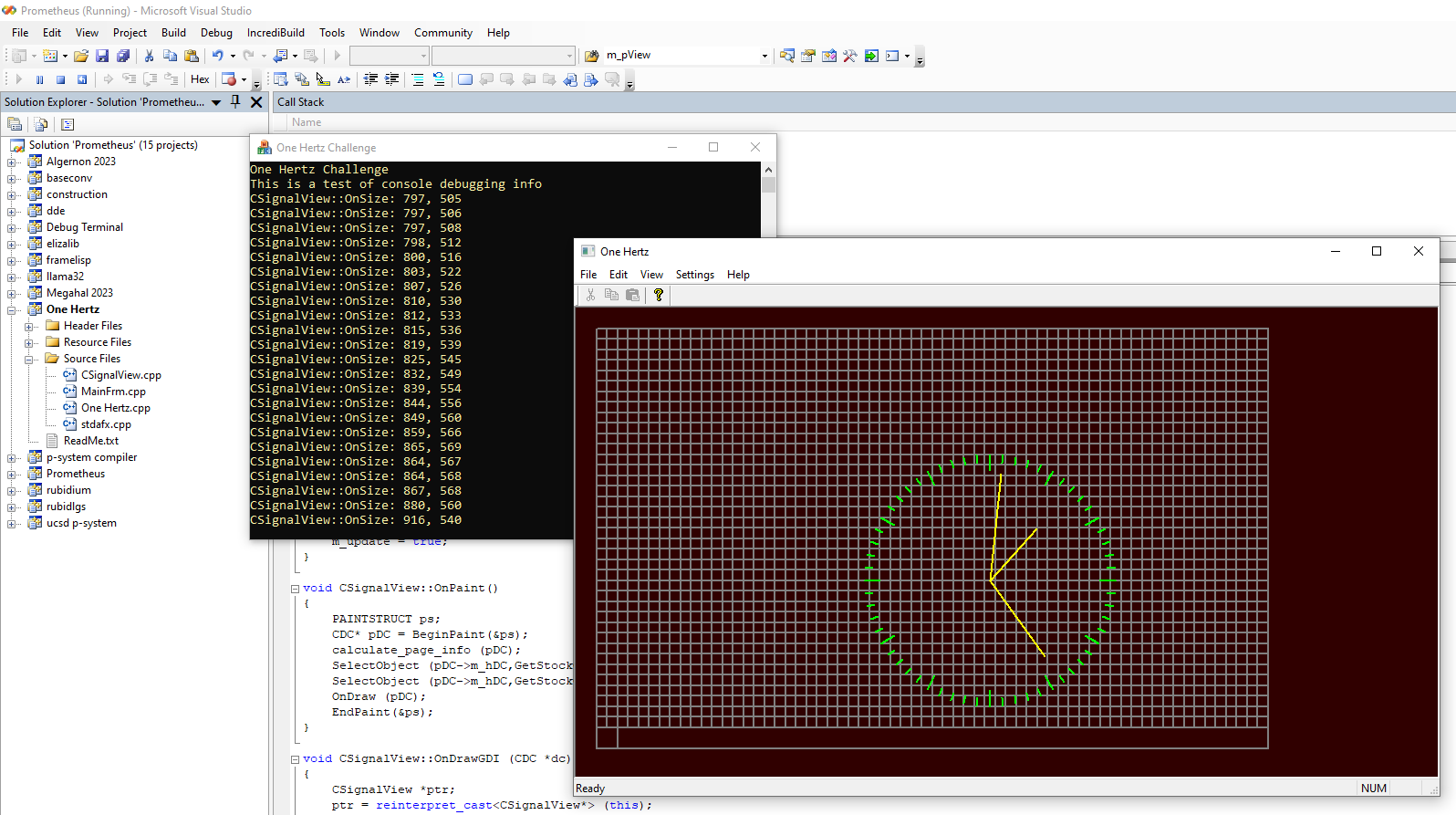The width and height of the screenshot is (1456, 815).
Task: Click the help question mark in One Hertz
Action: pyautogui.click(x=659, y=295)
